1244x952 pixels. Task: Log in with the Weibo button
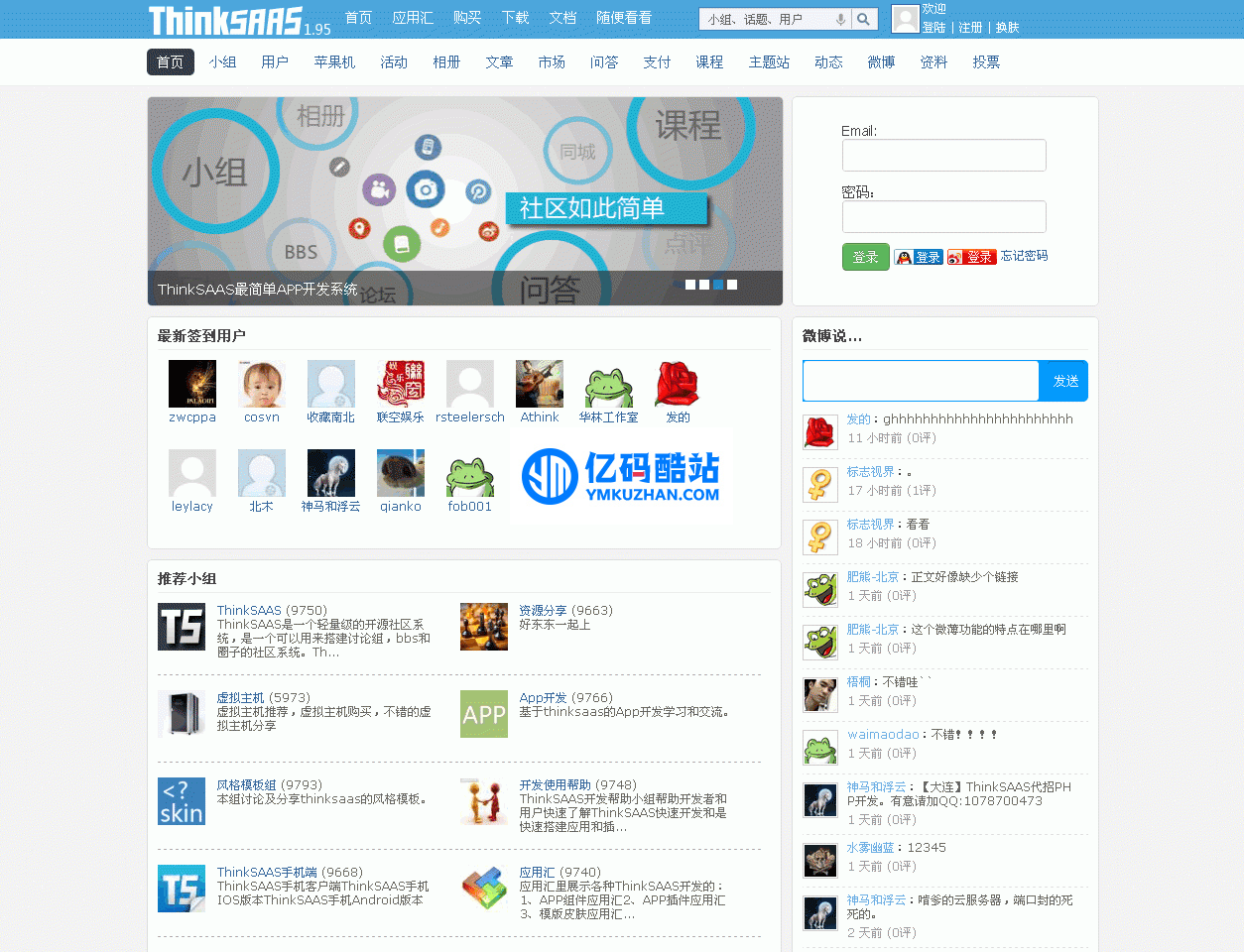coord(971,257)
